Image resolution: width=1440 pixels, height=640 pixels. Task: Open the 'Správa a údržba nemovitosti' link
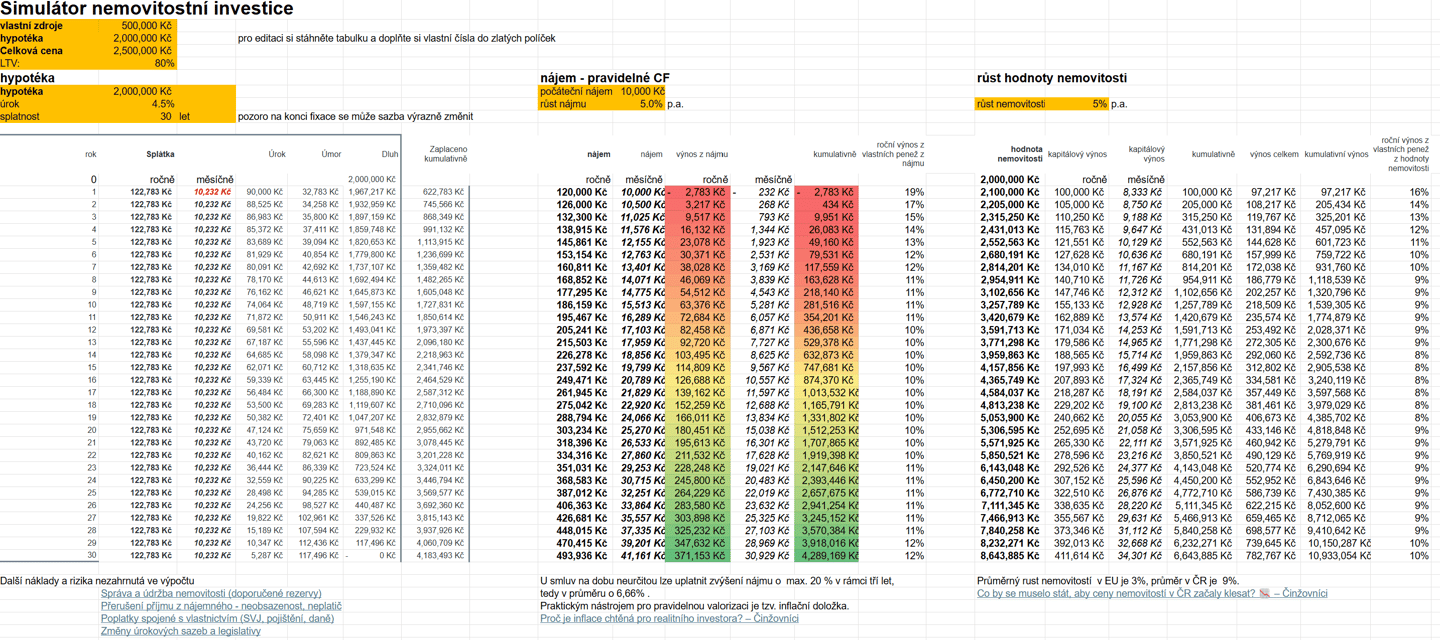point(211,593)
